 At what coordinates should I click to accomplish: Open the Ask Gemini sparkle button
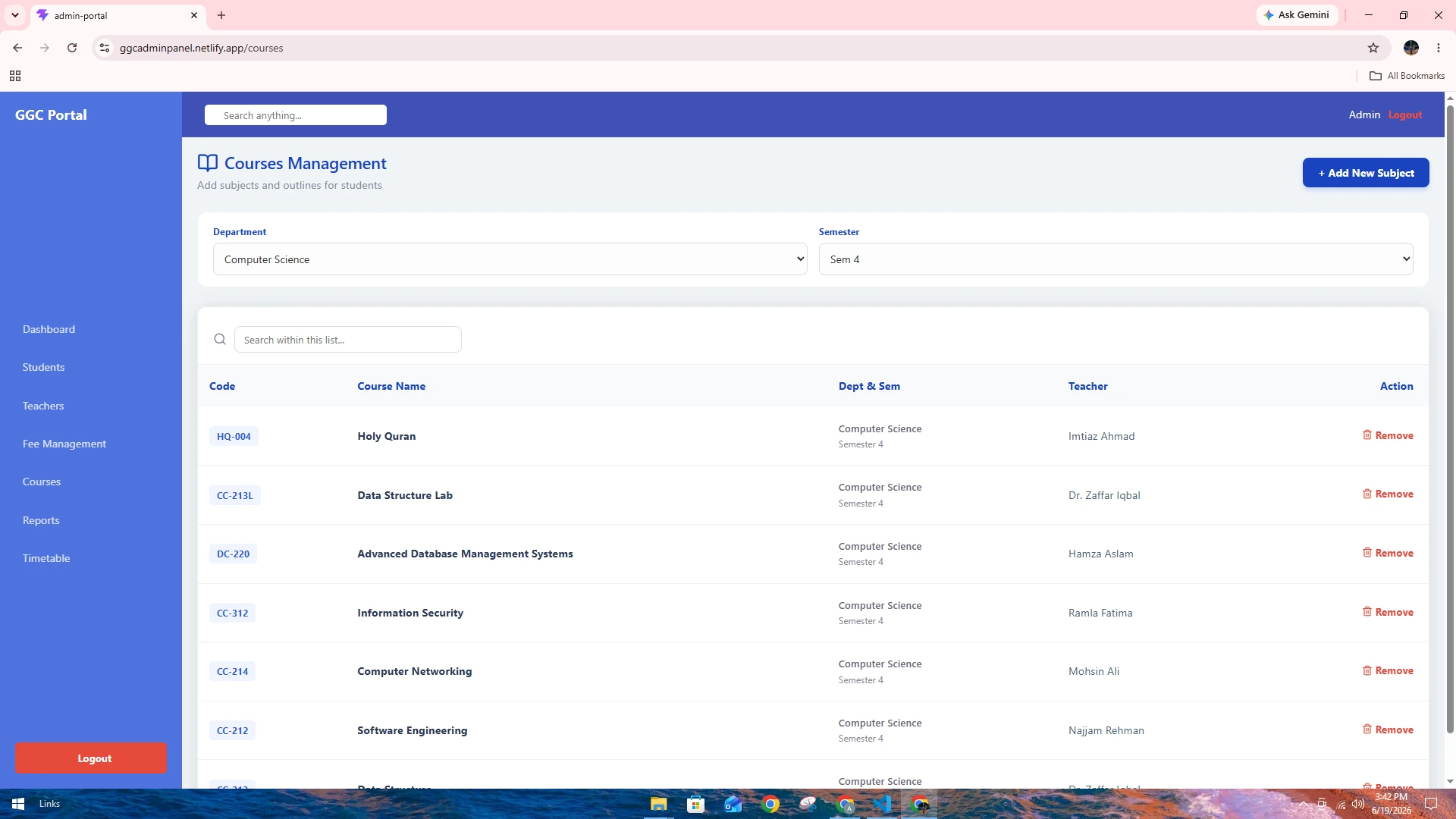click(x=1297, y=15)
